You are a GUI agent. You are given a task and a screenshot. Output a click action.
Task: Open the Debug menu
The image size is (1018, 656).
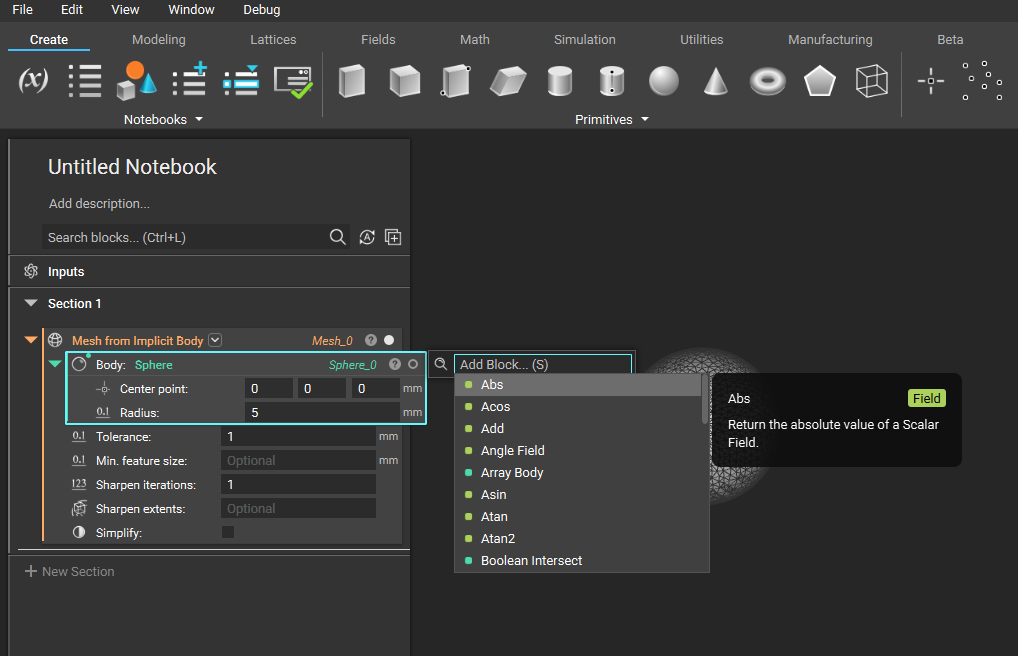262,10
